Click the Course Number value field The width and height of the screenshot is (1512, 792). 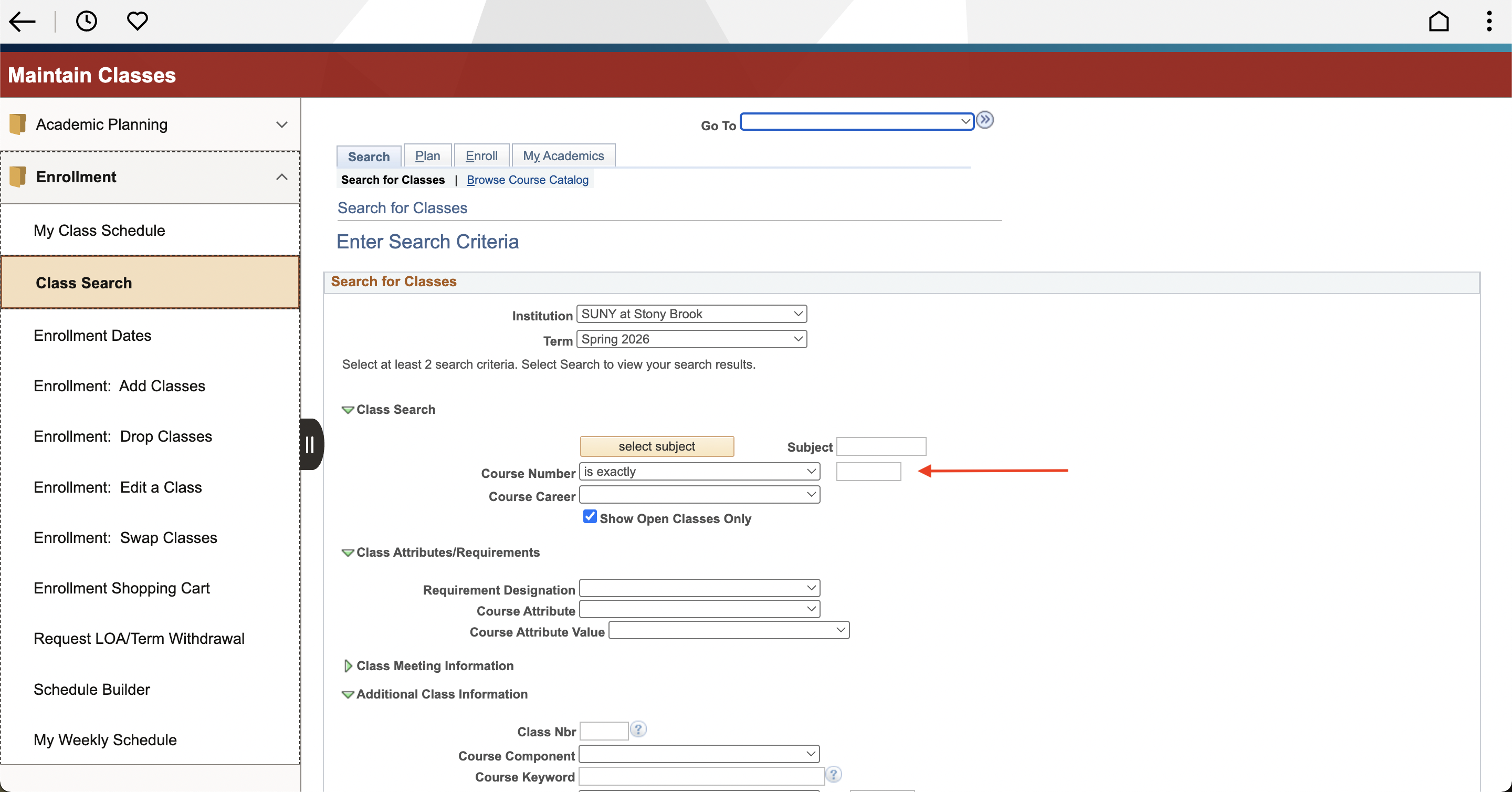click(x=869, y=472)
